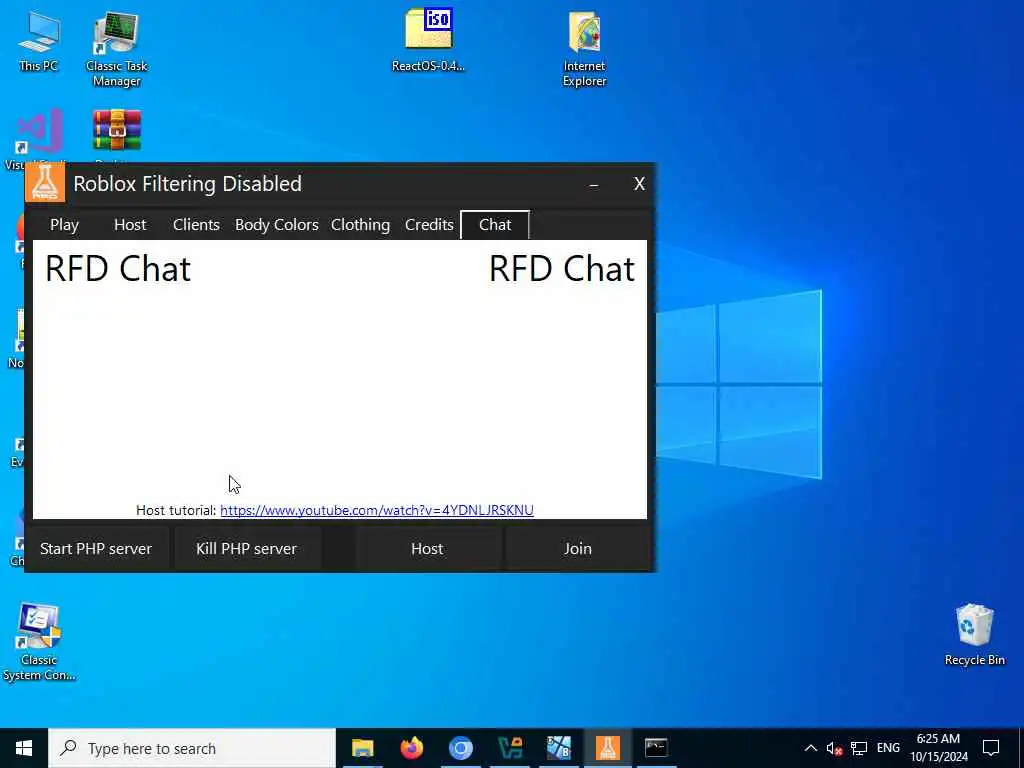This screenshot has width=1024, height=768.
Task: Click the muted volume tray icon
Action: (x=834, y=748)
